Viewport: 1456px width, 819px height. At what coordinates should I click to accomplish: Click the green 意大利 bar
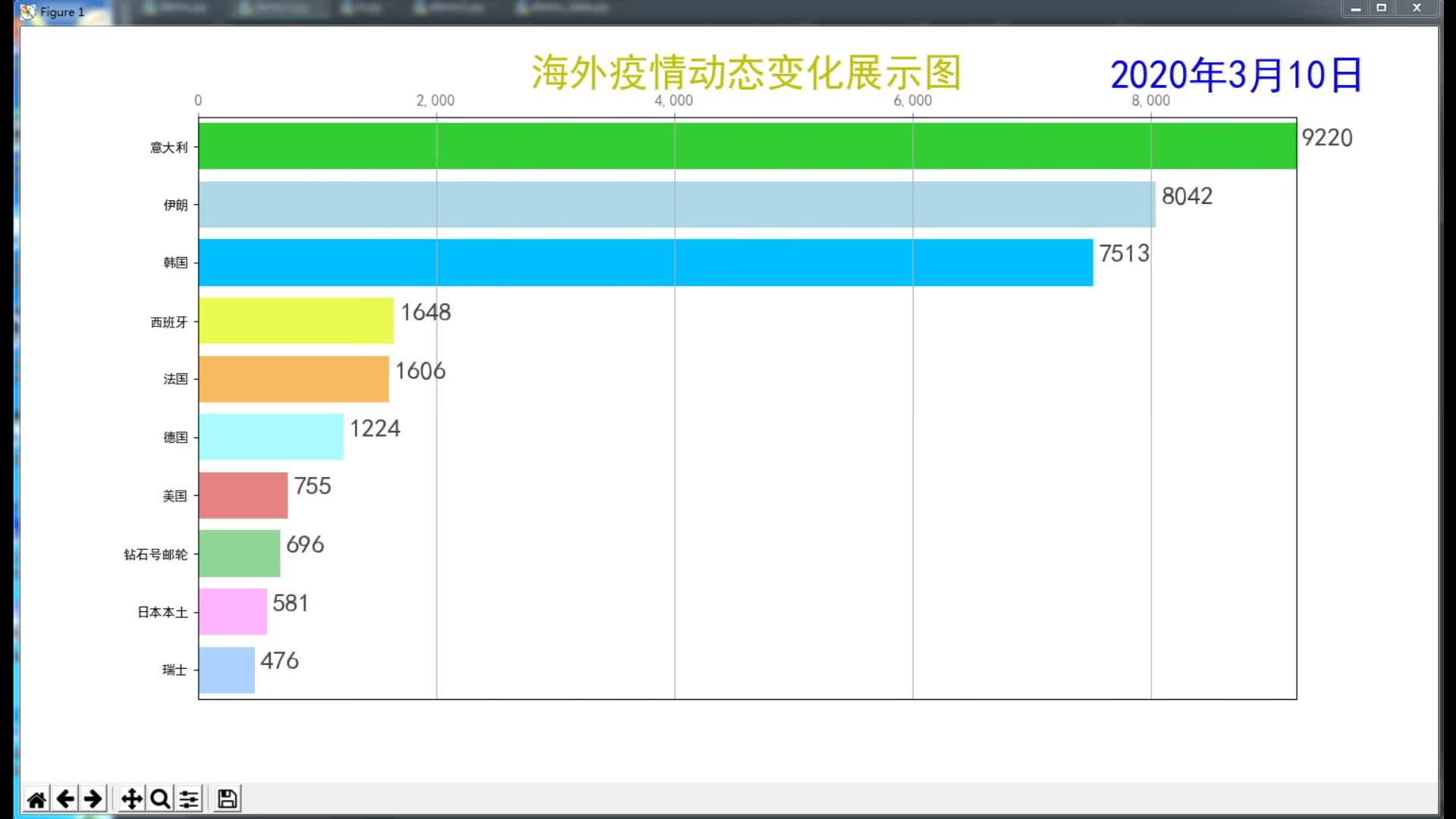pos(748,146)
